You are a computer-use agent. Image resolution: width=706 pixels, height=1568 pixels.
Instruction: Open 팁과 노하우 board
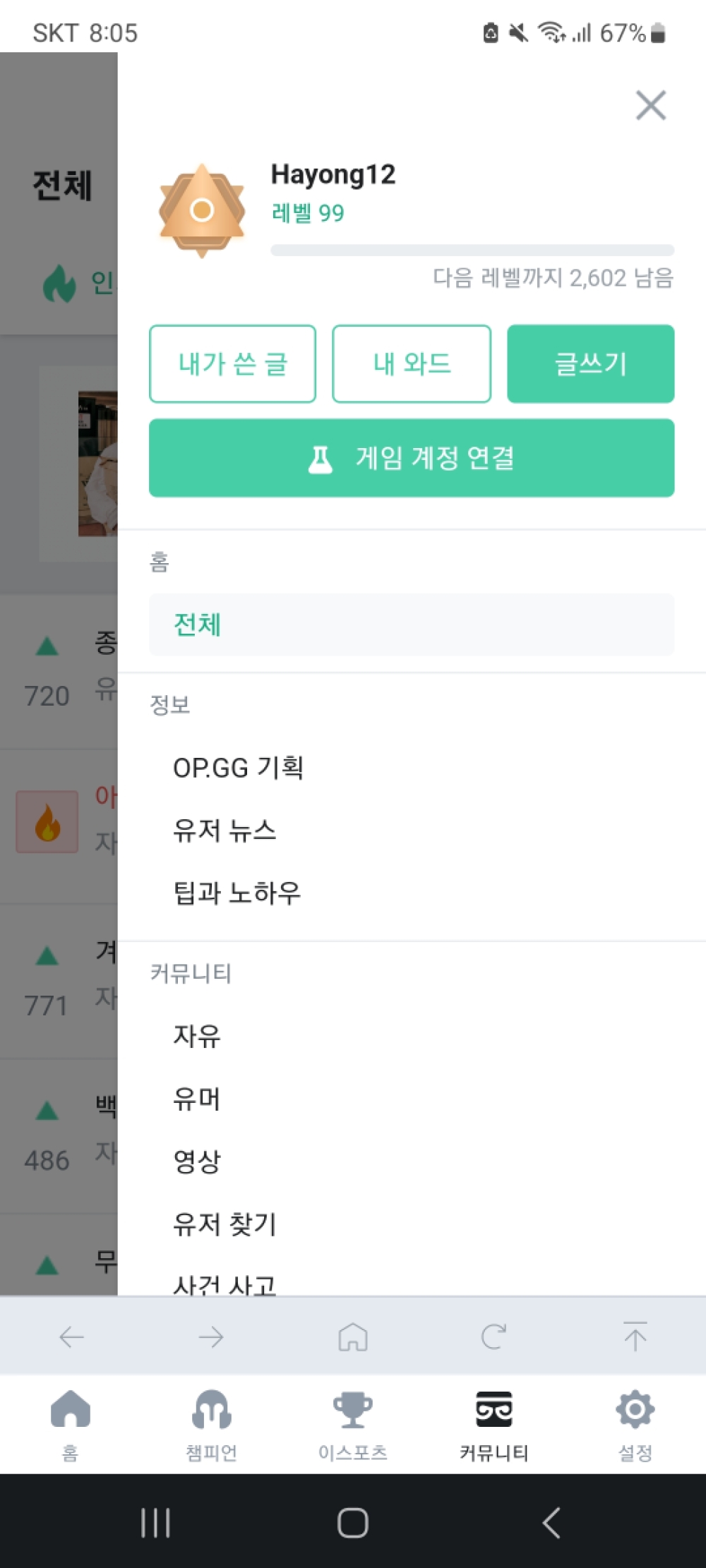237,893
